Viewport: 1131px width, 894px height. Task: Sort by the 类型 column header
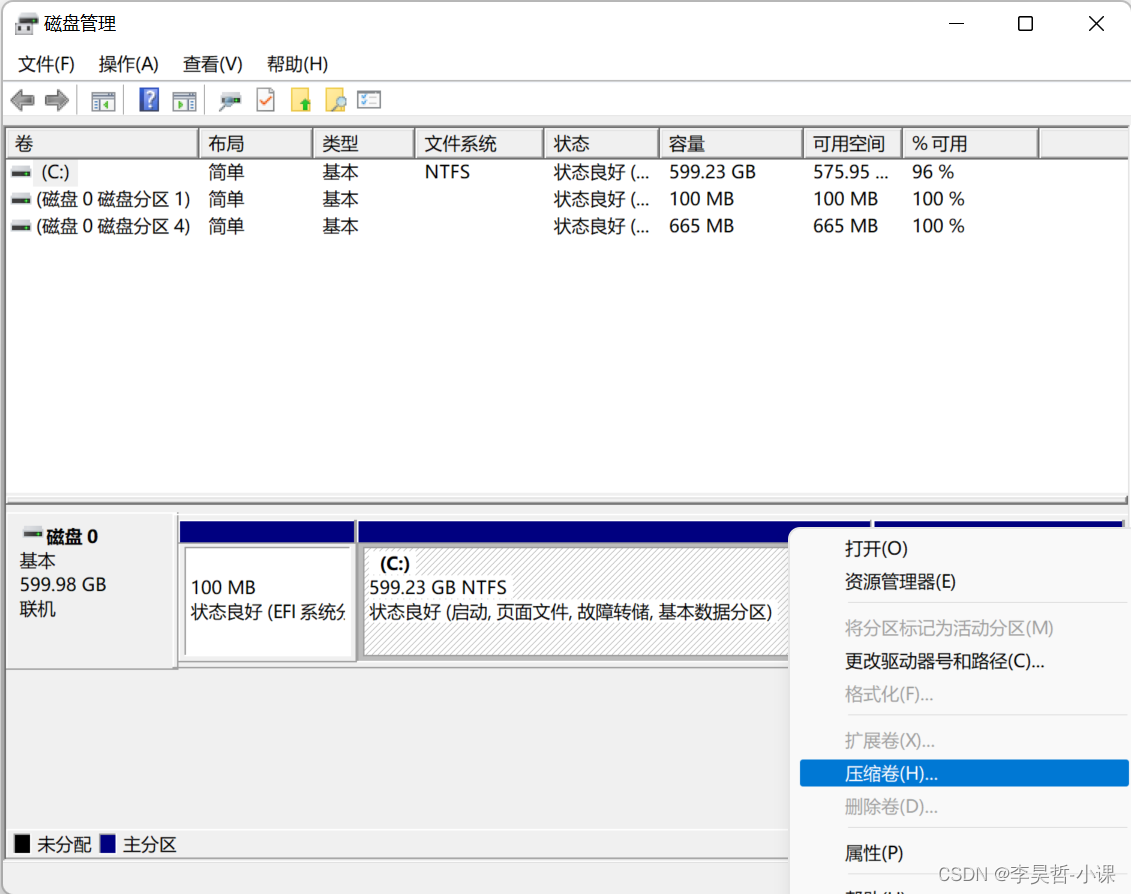click(x=364, y=144)
